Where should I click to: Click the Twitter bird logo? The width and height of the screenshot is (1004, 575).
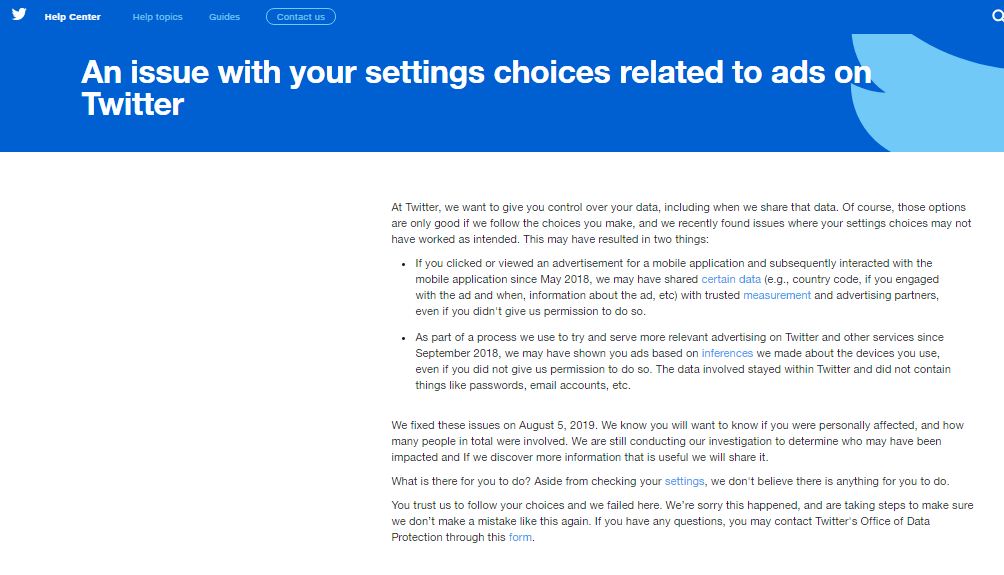(19, 15)
